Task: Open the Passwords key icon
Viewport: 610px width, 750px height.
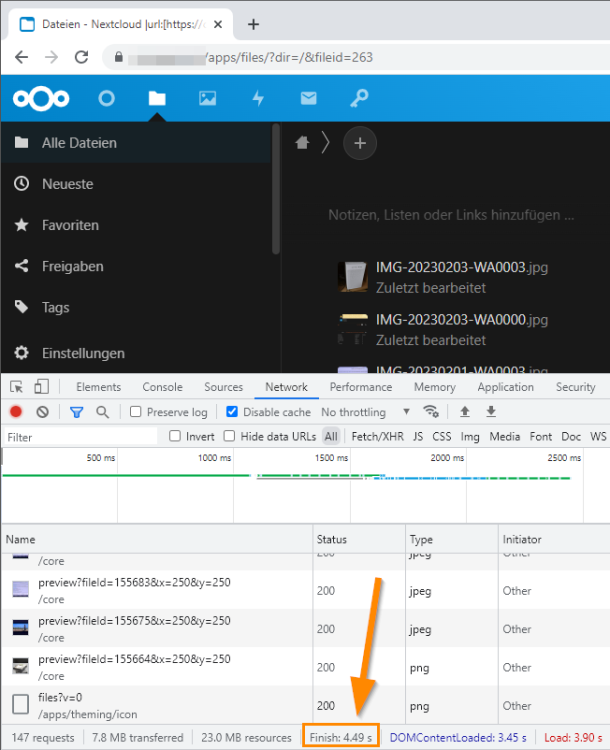Action: coord(359,99)
